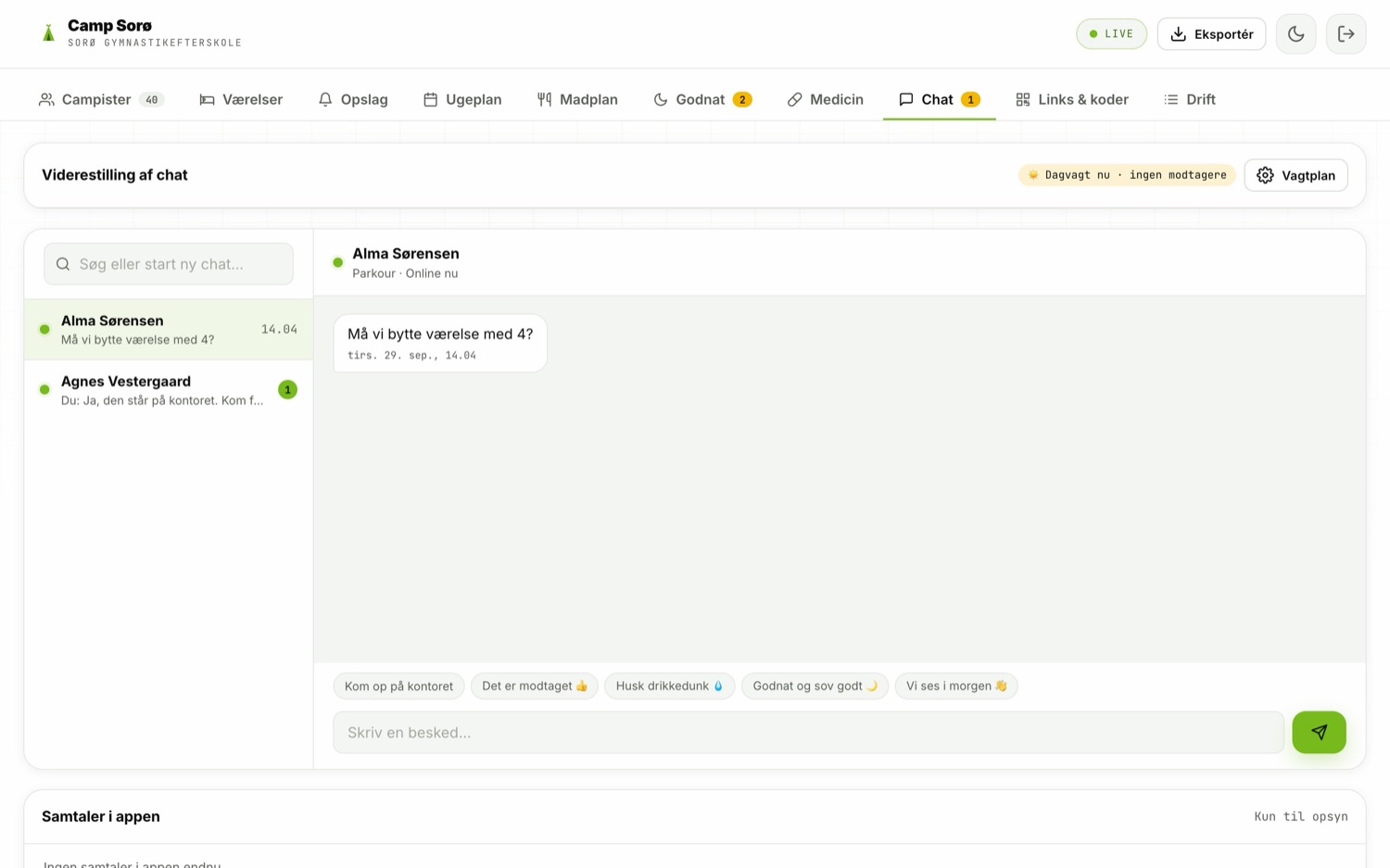
Task: Switch to the Godnat tab
Action: point(702,99)
